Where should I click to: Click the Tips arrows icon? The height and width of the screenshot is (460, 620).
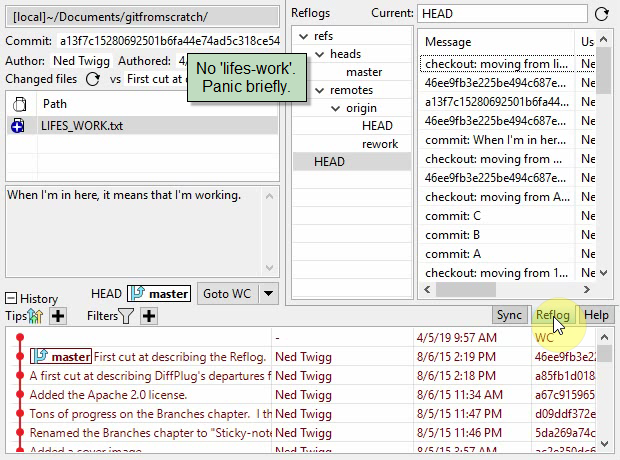[37, 316]
